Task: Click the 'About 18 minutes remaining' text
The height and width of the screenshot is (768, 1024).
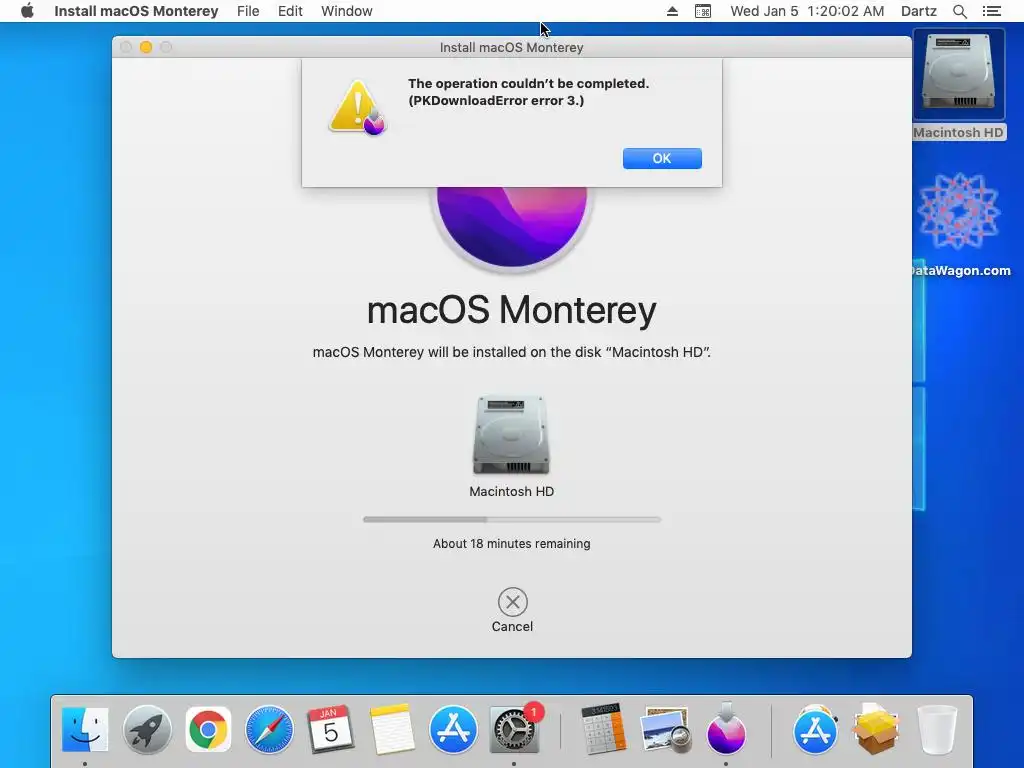Action: point(511,543)
